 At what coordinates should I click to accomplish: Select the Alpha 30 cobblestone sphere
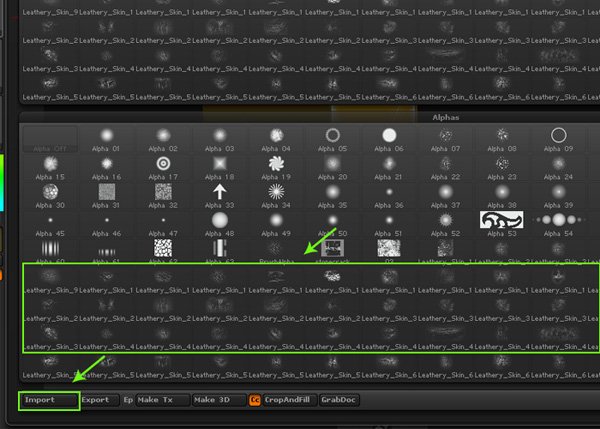coord(50,197)
